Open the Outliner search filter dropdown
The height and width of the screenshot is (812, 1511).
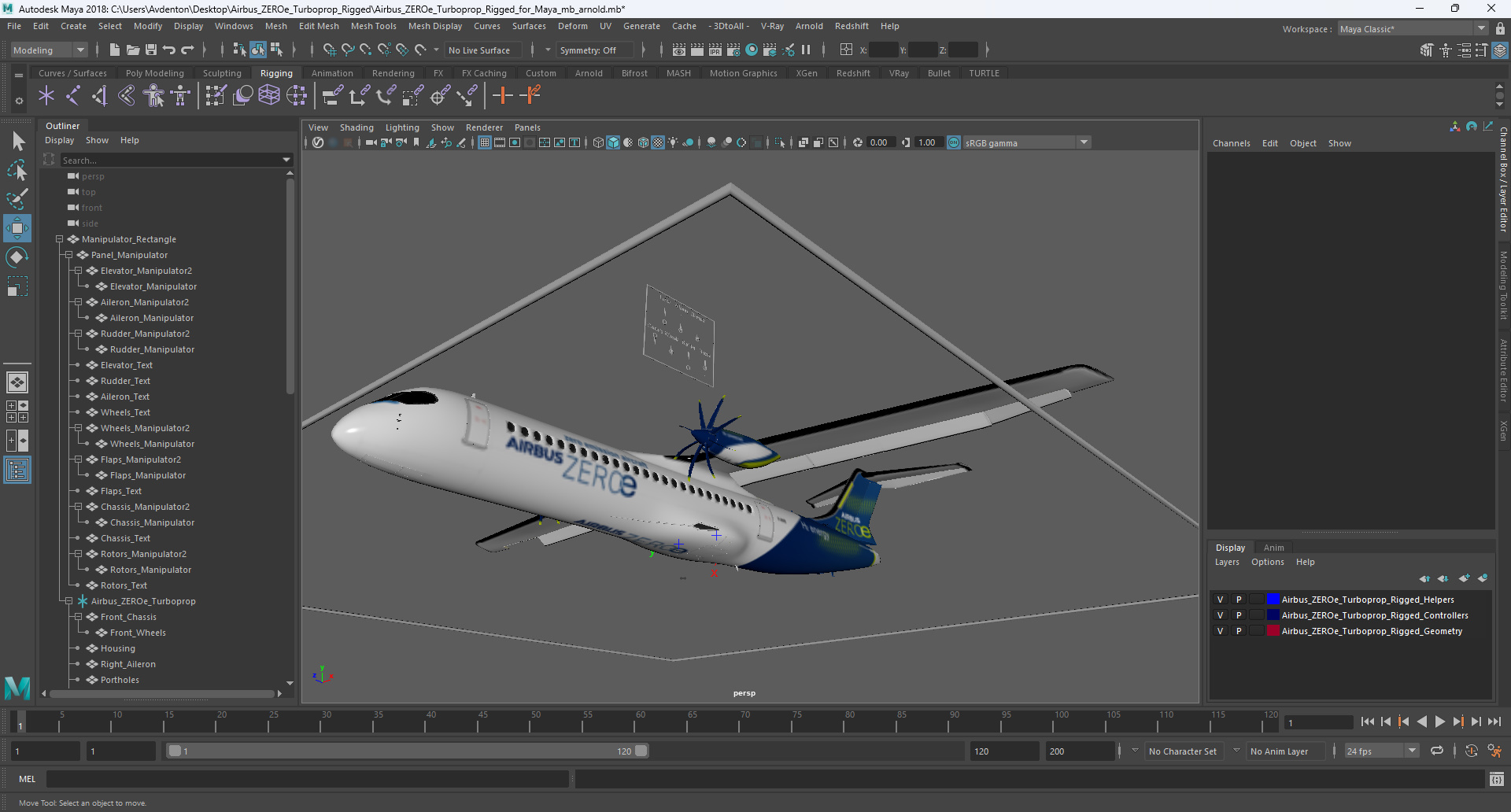[286, 160]
